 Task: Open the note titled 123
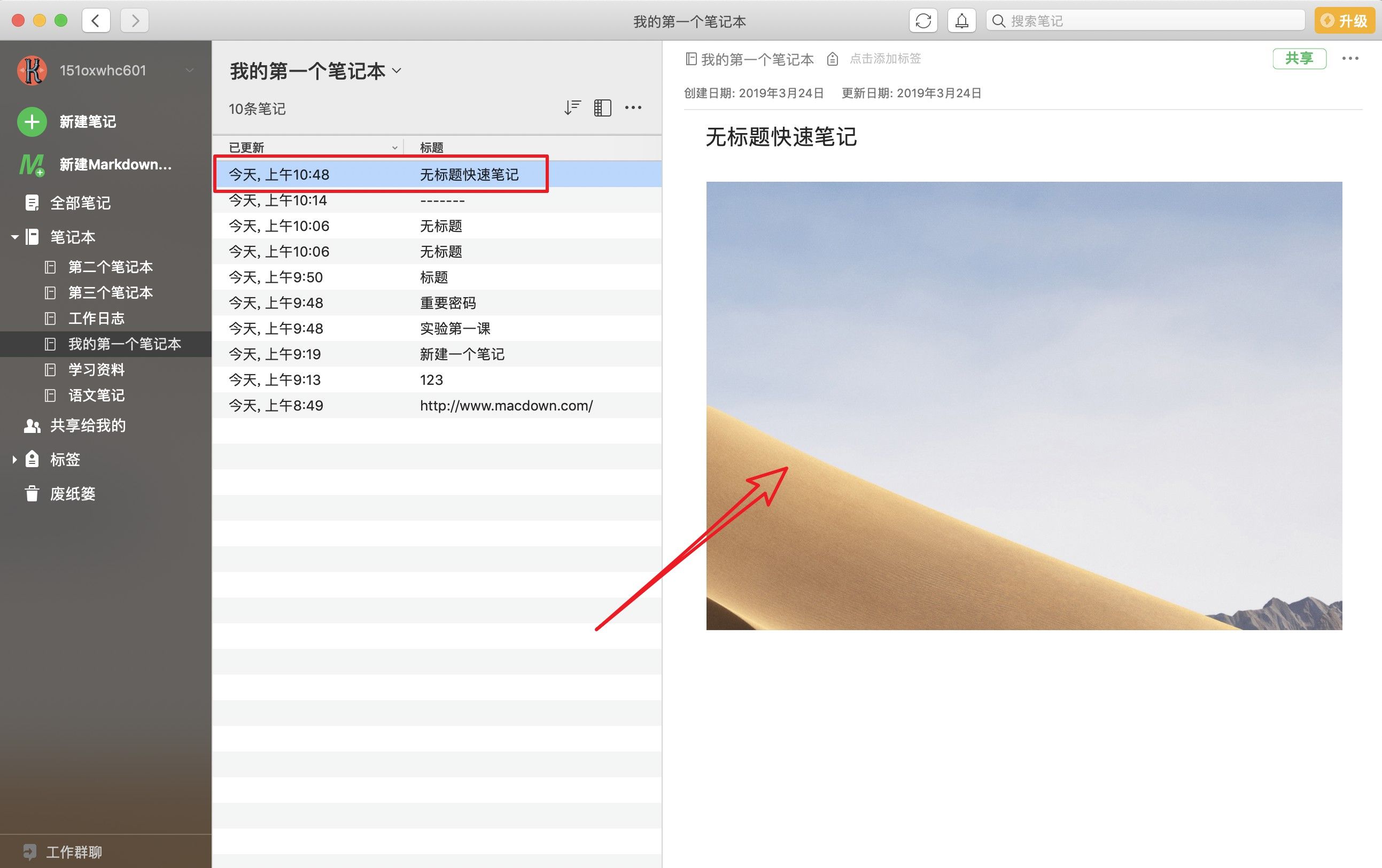click(437, 379)
